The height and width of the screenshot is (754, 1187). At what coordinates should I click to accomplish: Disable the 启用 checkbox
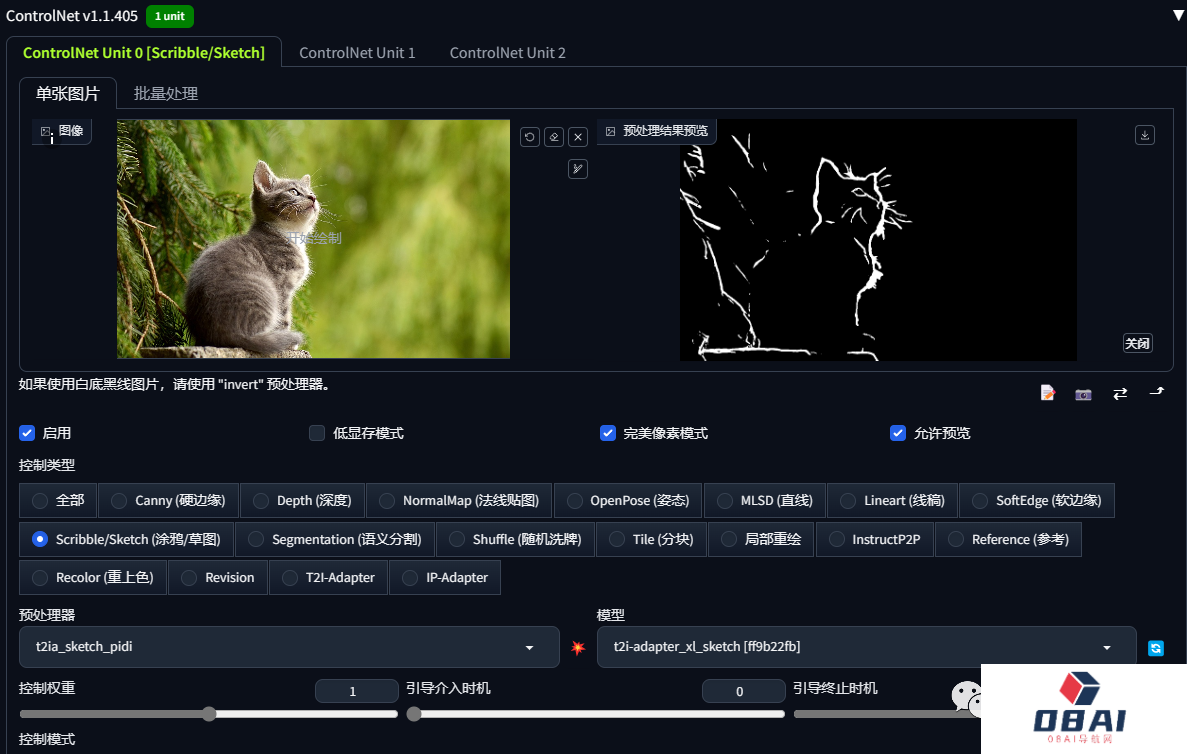click(x=27, y=433)
